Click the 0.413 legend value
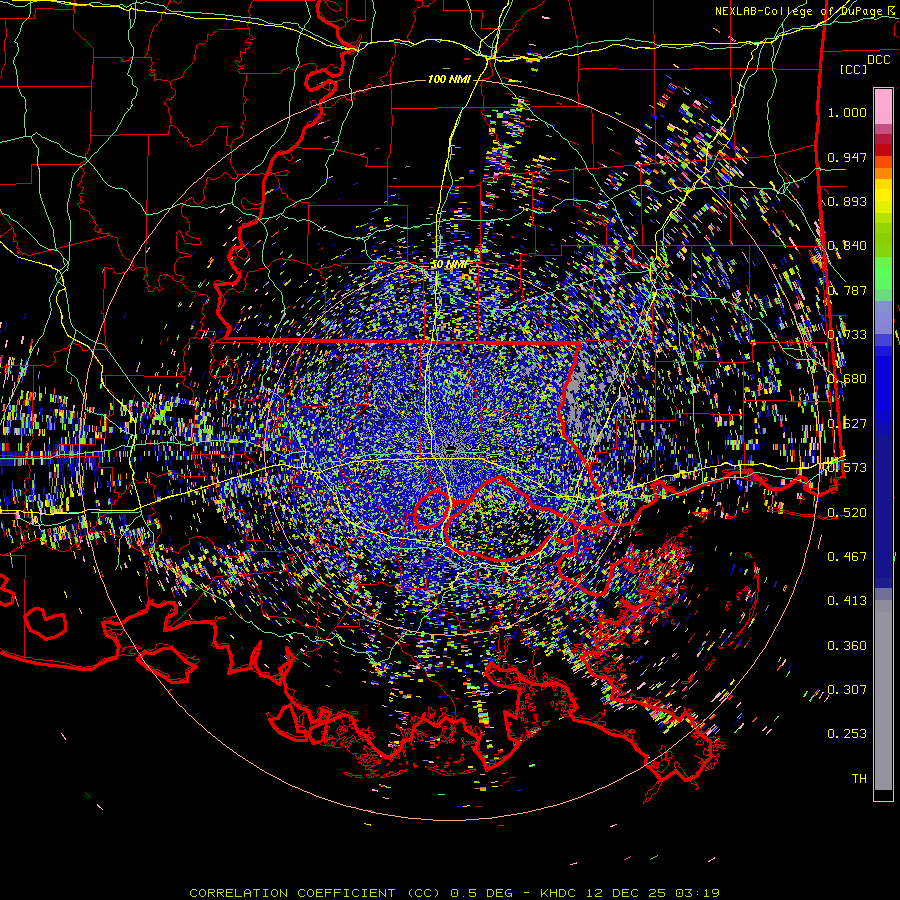Image resolution: width=900 pixels, height=900 pixels. click(x=847, y=600)
